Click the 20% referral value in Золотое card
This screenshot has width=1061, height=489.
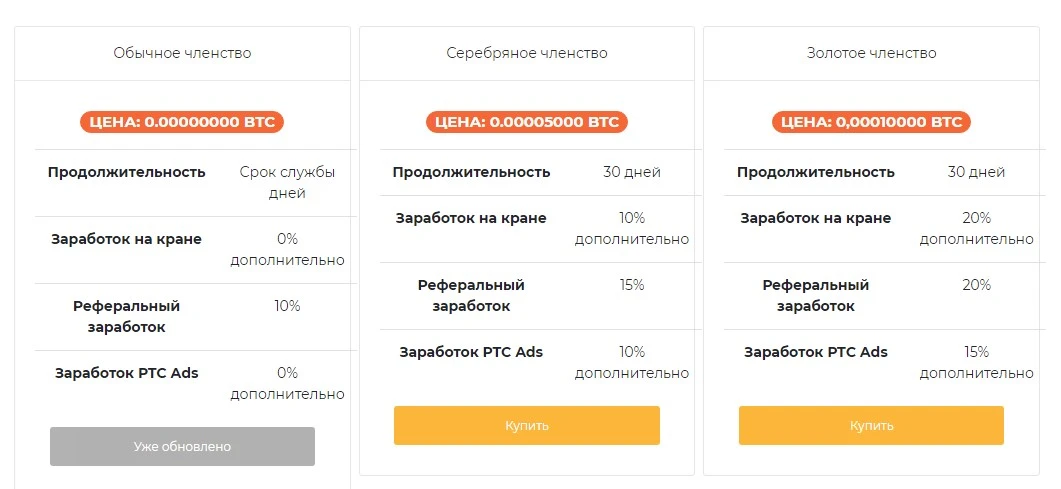tap(976, 285)
